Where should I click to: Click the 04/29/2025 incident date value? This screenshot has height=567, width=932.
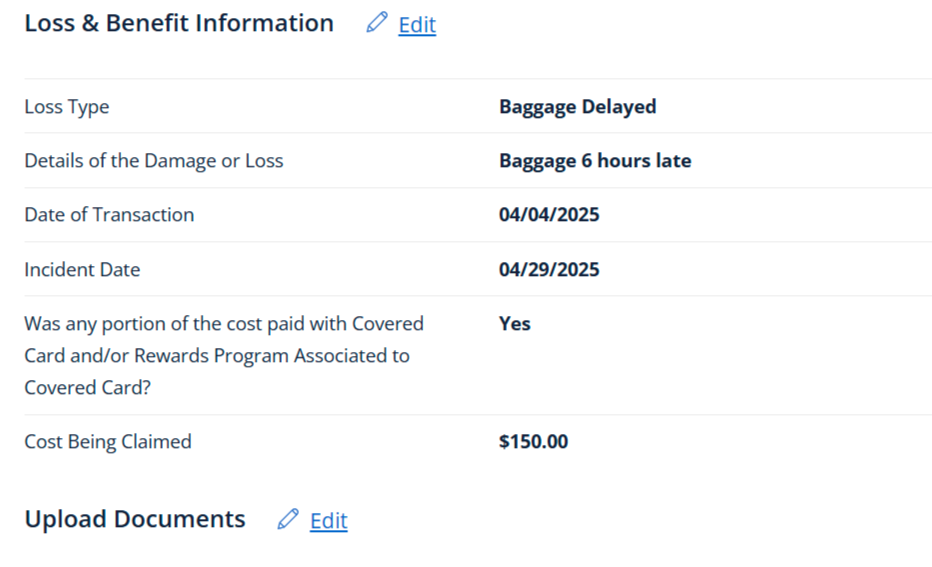point(549,269)
